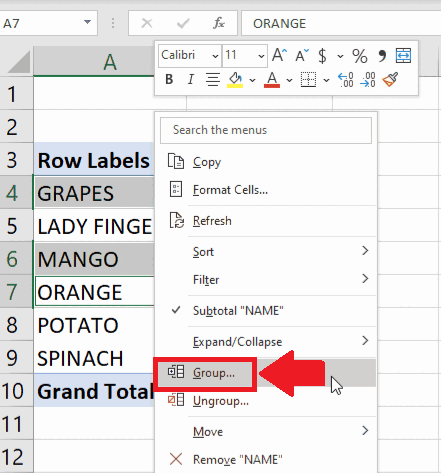Click Merge and Center icon
The height and width of the screenshot is (473, 441).
(x=403, y=55)
